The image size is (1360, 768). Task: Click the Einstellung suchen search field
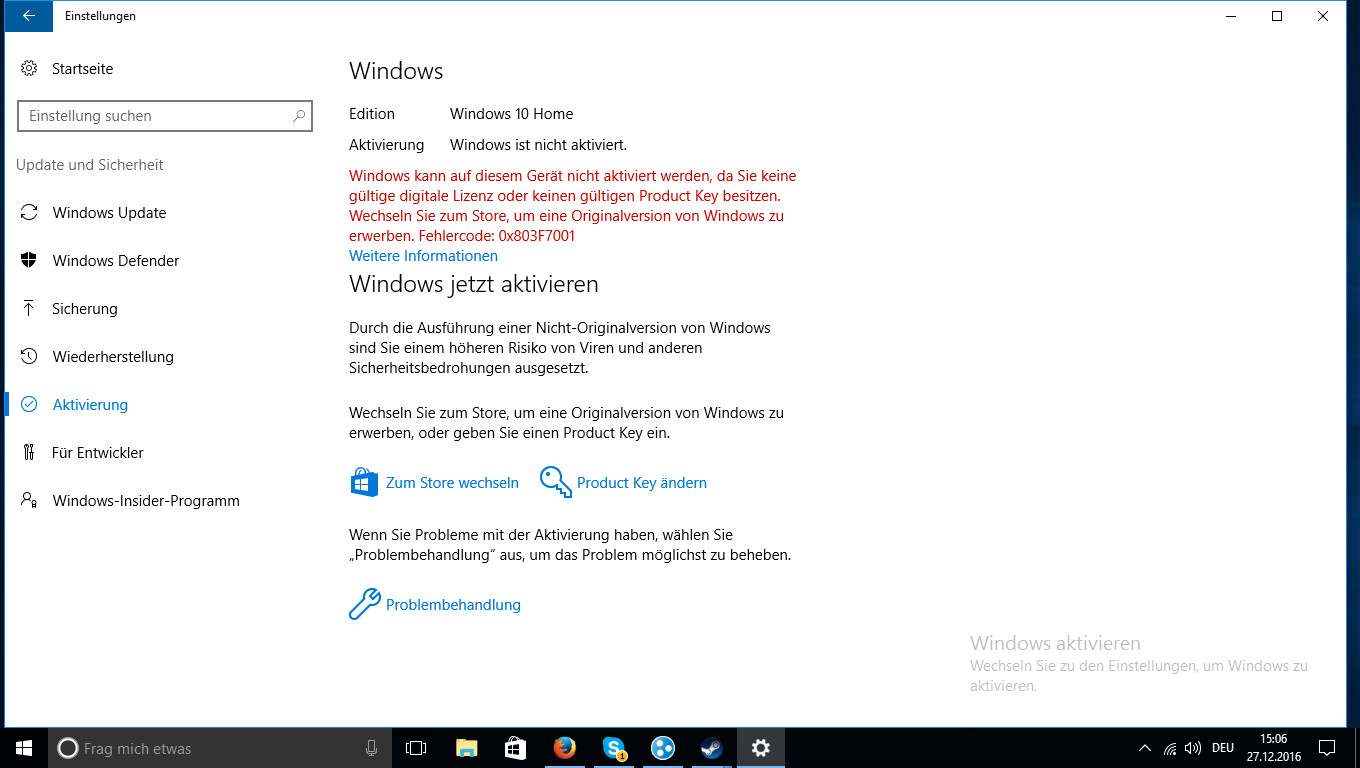[165, 116]
